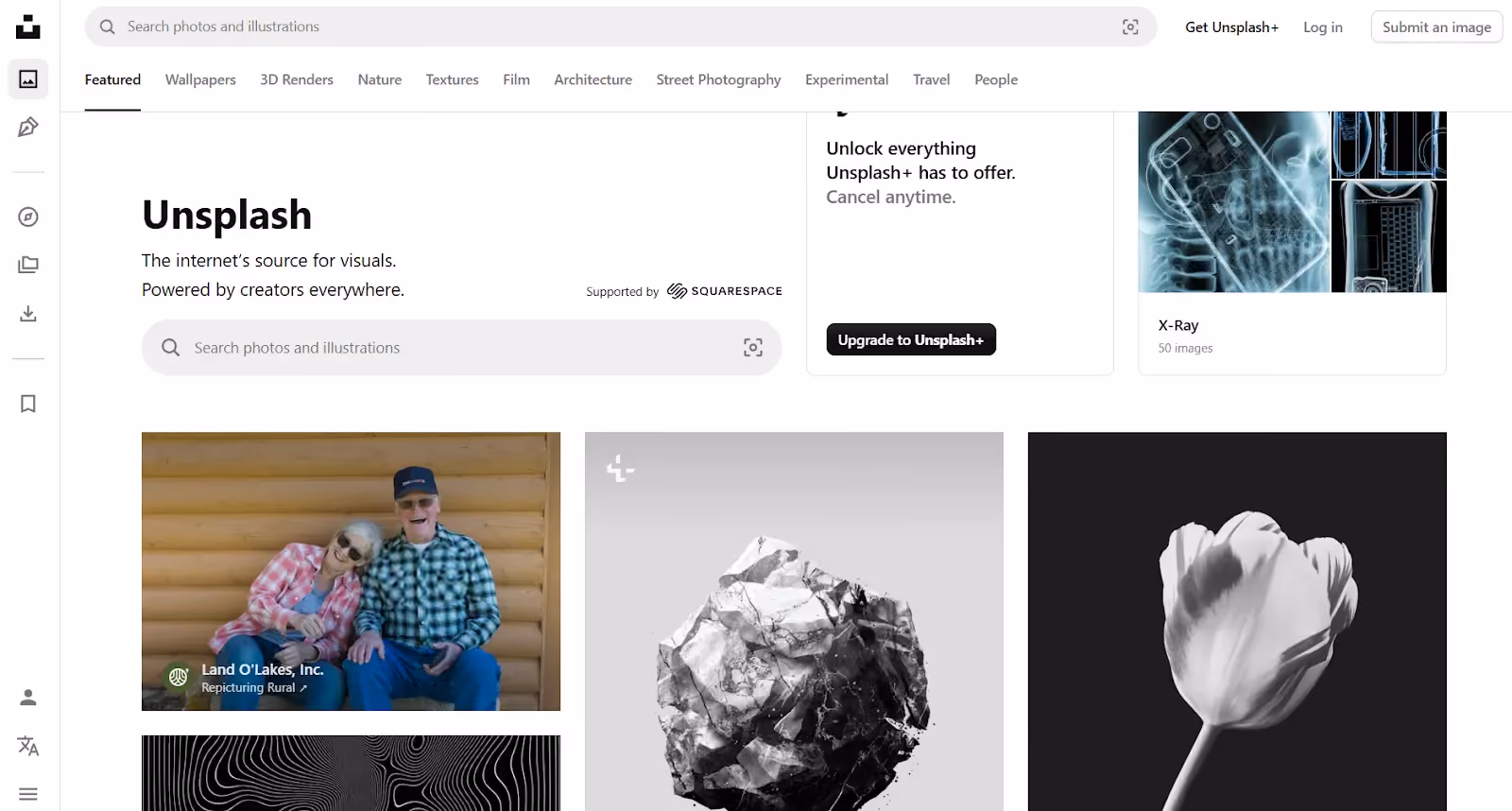Click the Repicturing Rural sponsored link
The height and width of the screenshot is (811, 1512).
(254, 688)
